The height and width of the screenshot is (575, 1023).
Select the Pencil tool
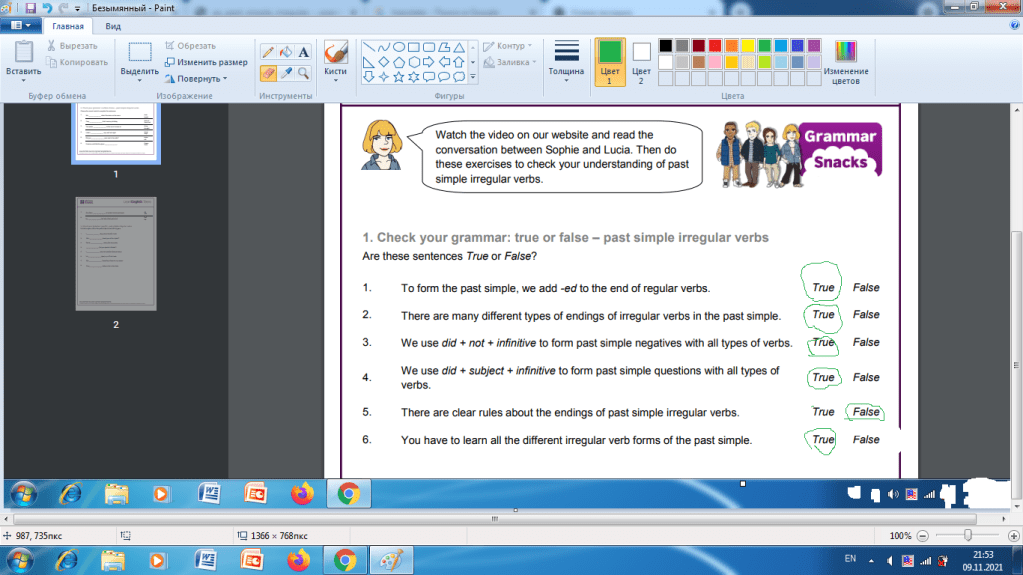point(268,51)
